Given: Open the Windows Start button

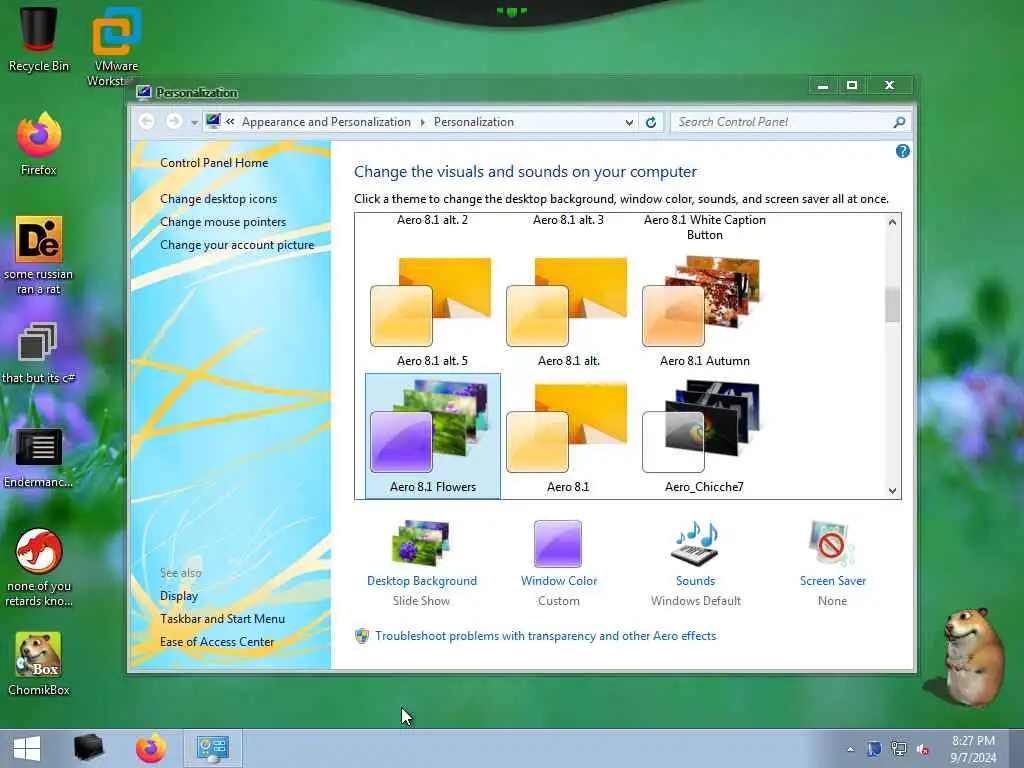Looking at the screenshot, I should coord(27,748).
